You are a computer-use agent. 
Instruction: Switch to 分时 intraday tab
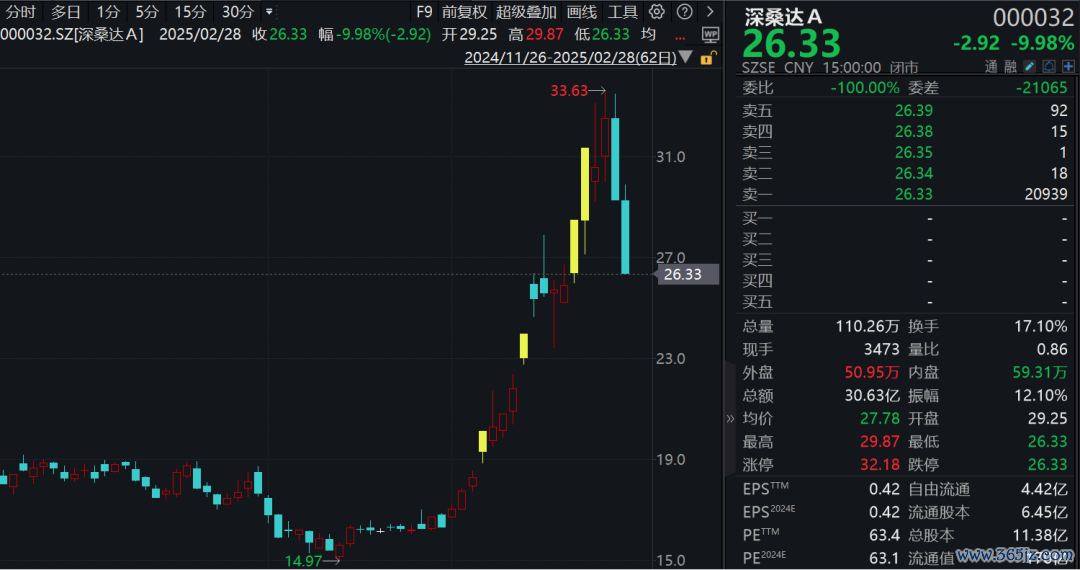coord(20,12)
